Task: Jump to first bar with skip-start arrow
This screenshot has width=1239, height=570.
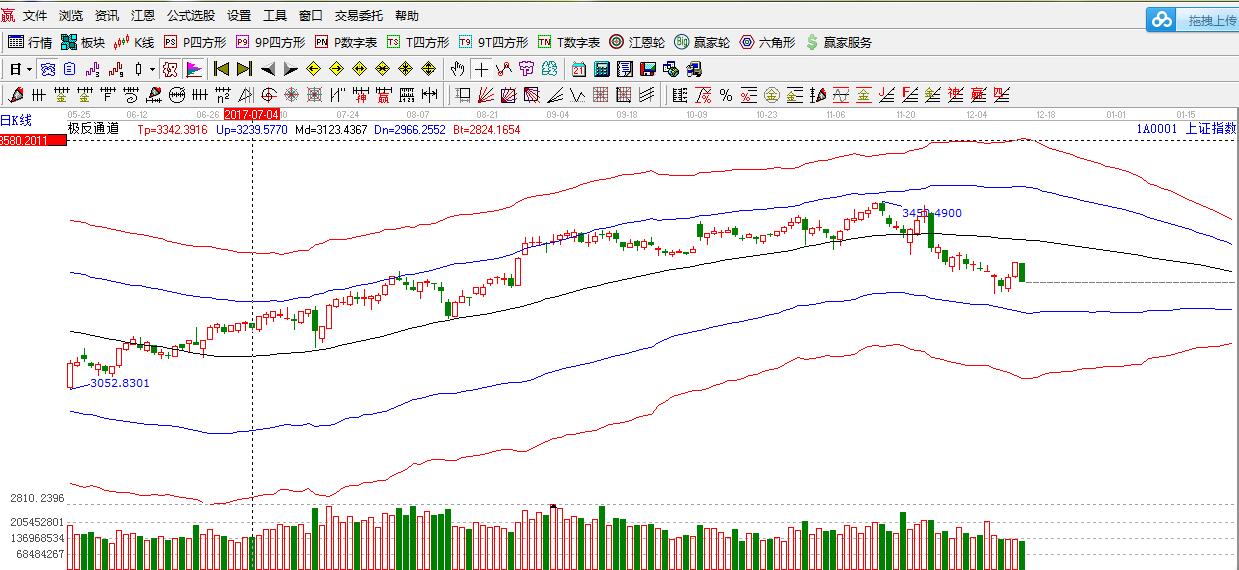Action: [x=221, y=69]
